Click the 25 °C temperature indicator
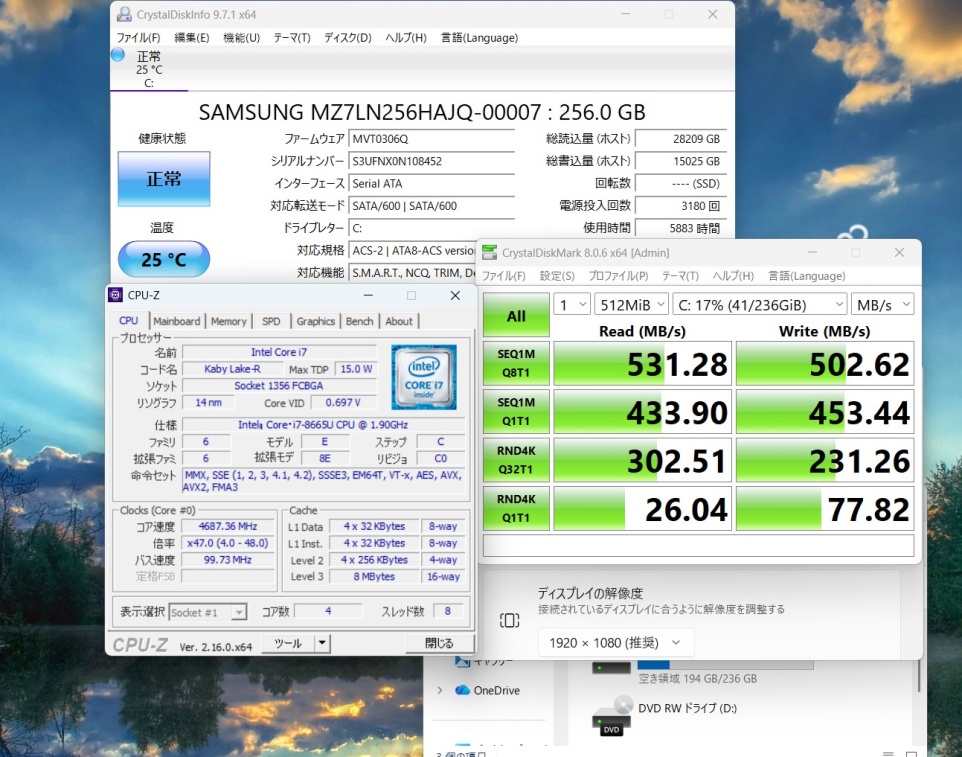This screenshot has width=962, height=757. pyautogui.click(x=163, y=260)
